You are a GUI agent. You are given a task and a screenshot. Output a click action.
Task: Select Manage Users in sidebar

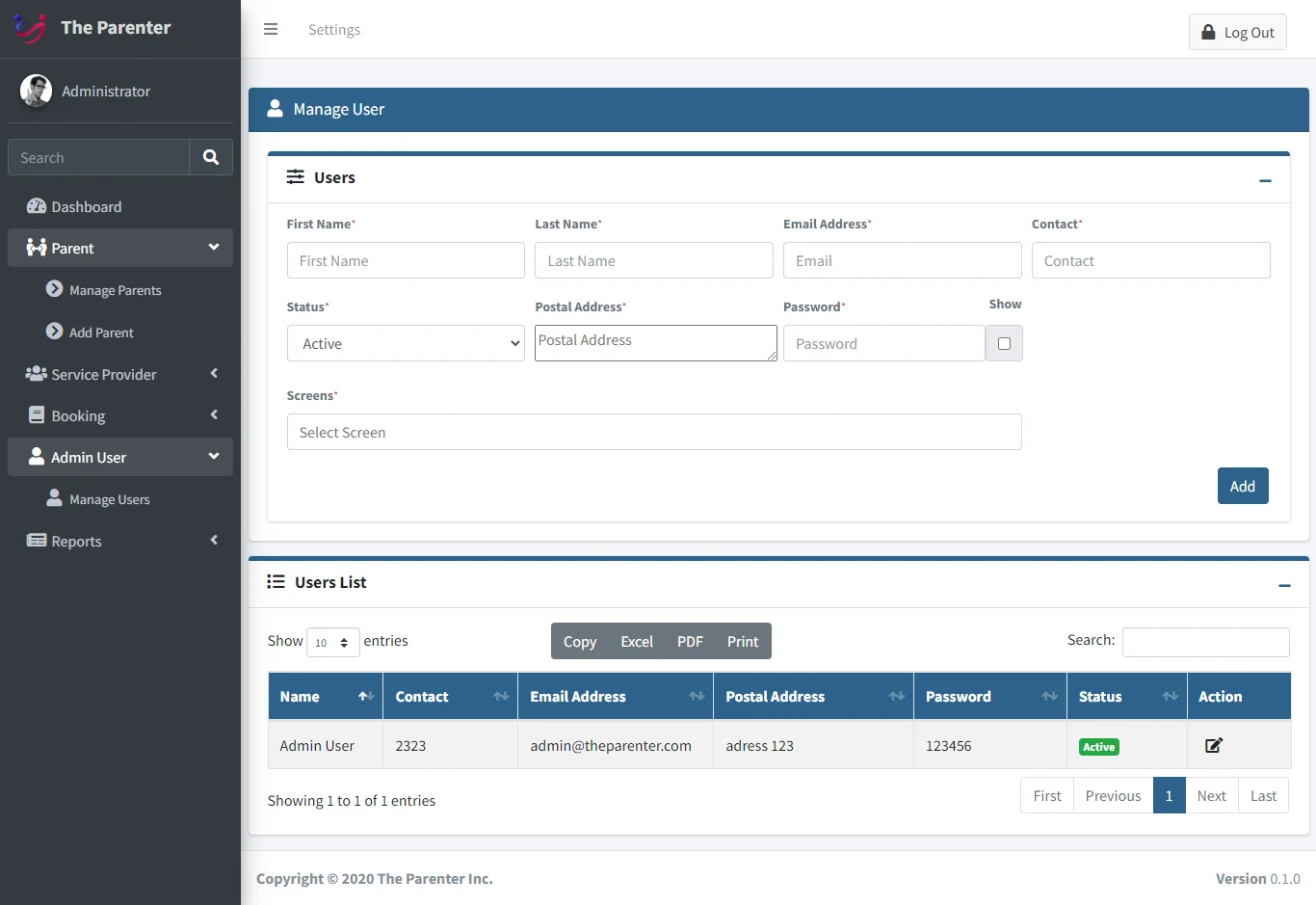coord(109,499)
